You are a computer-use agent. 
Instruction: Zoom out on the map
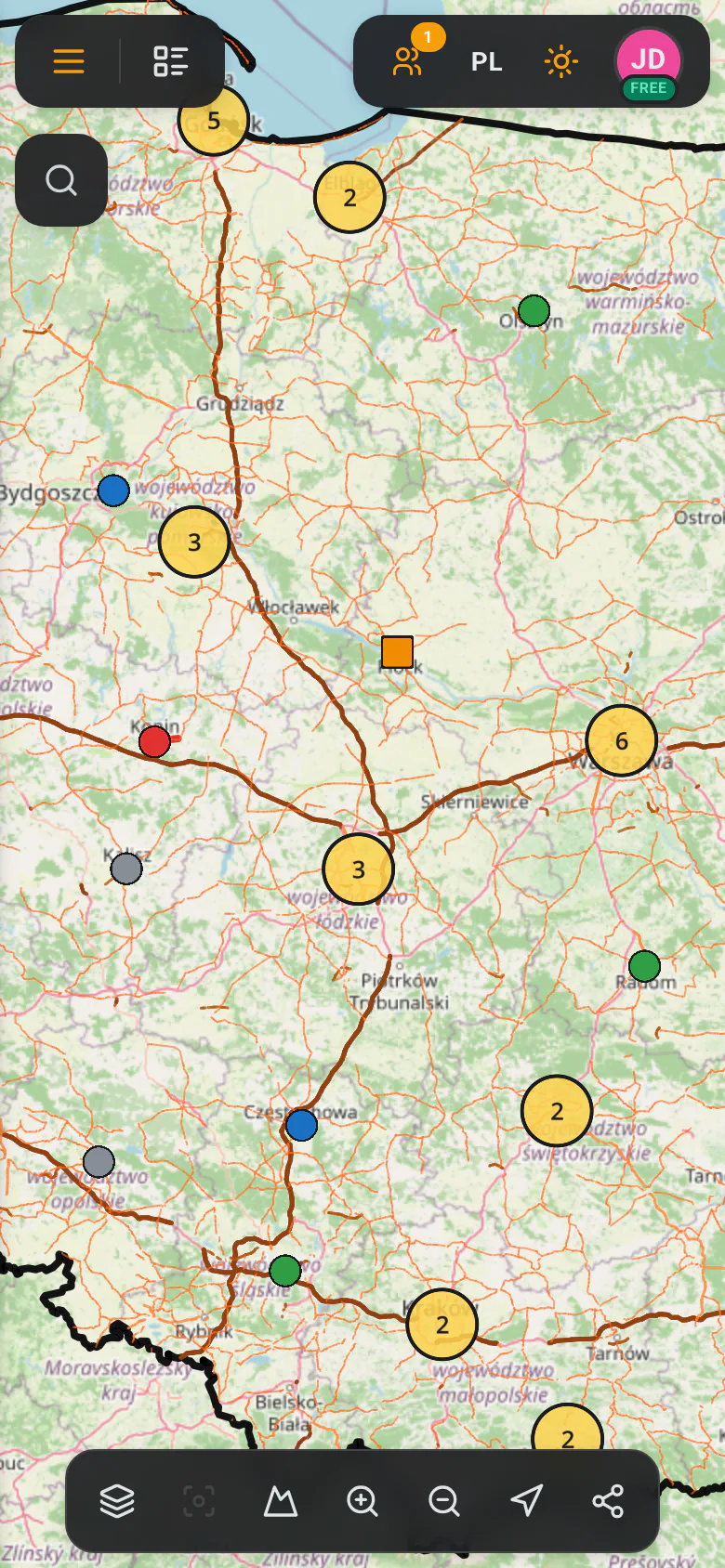click(443, 1500)
